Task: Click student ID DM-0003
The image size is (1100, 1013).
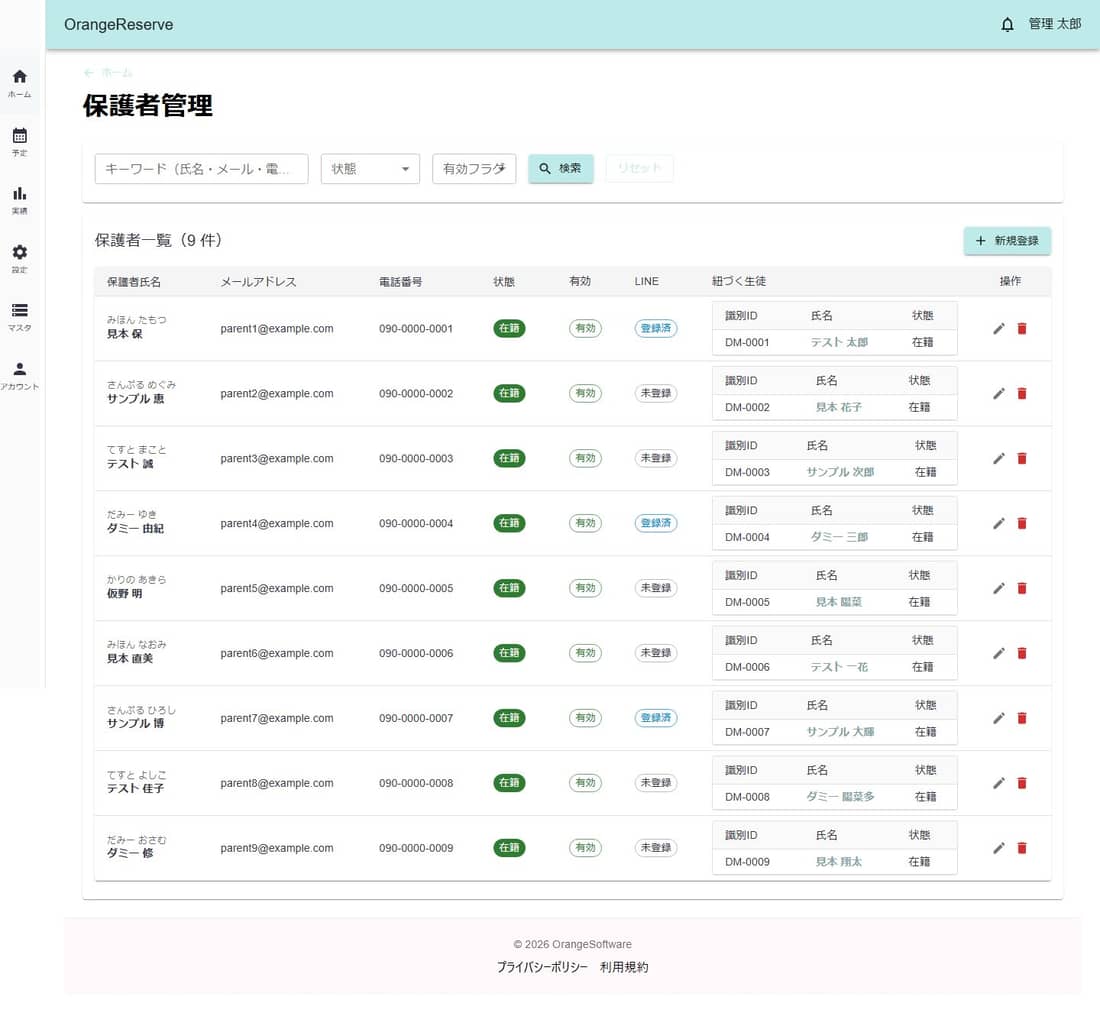Action: 747,472
